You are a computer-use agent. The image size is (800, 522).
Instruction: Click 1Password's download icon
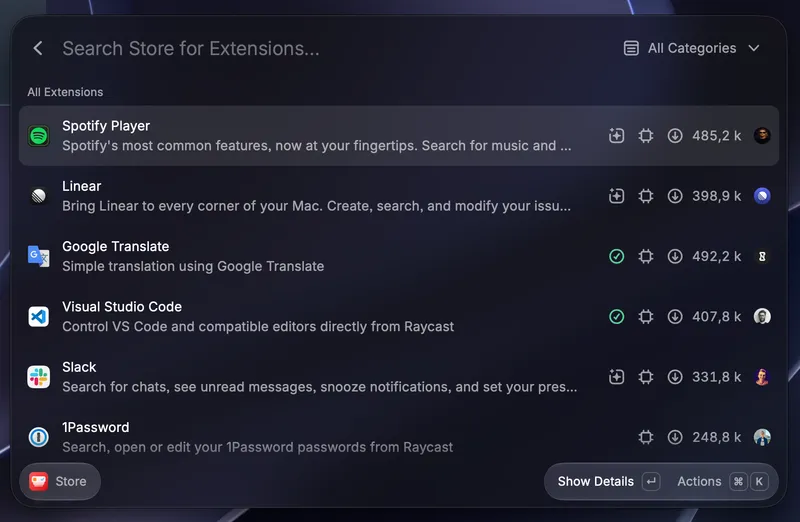[x=675, y=437]
